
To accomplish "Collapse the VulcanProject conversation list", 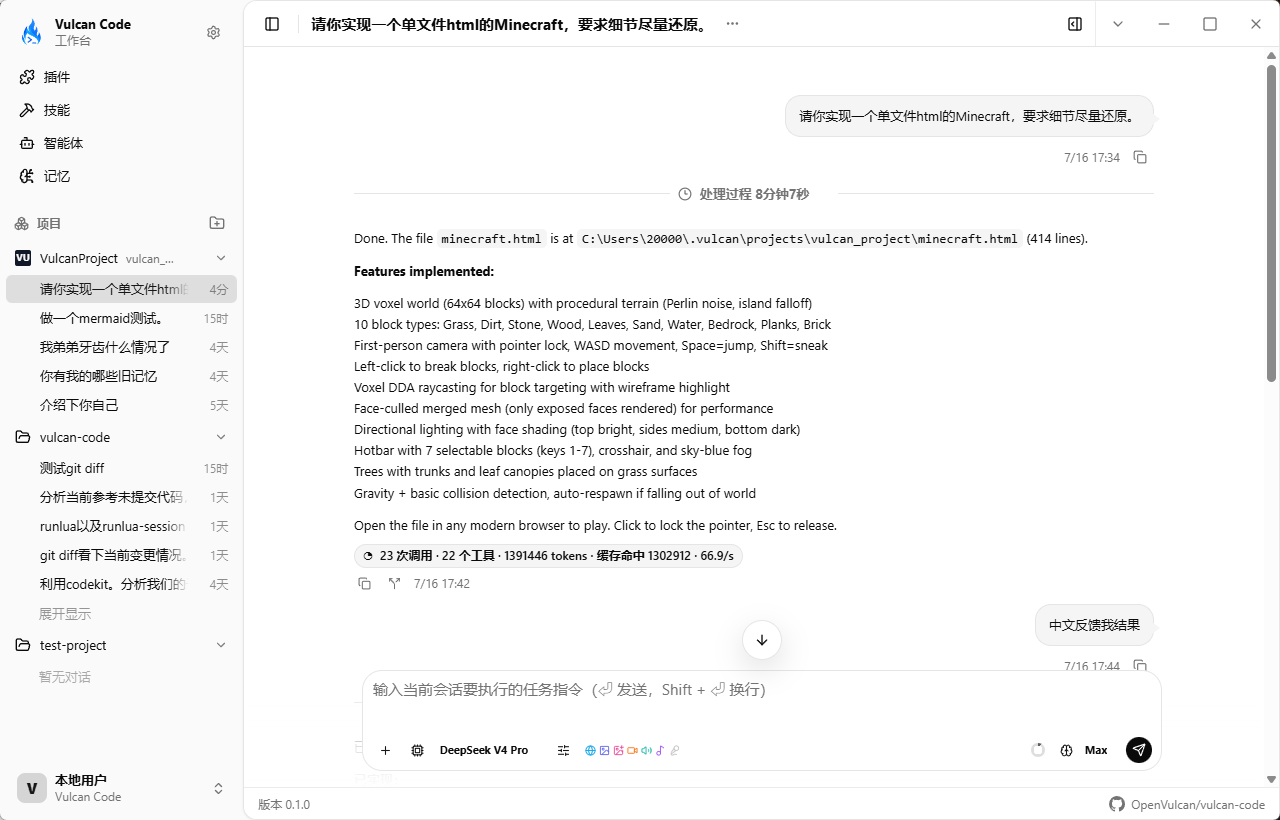I will pos(221,258).
